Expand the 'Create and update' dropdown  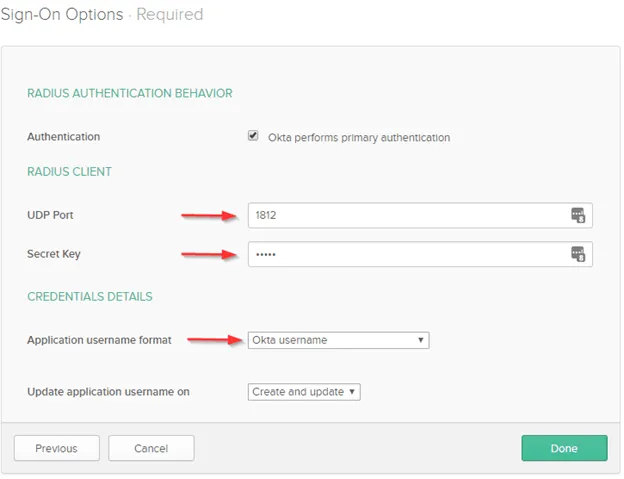tap(304, 392)
